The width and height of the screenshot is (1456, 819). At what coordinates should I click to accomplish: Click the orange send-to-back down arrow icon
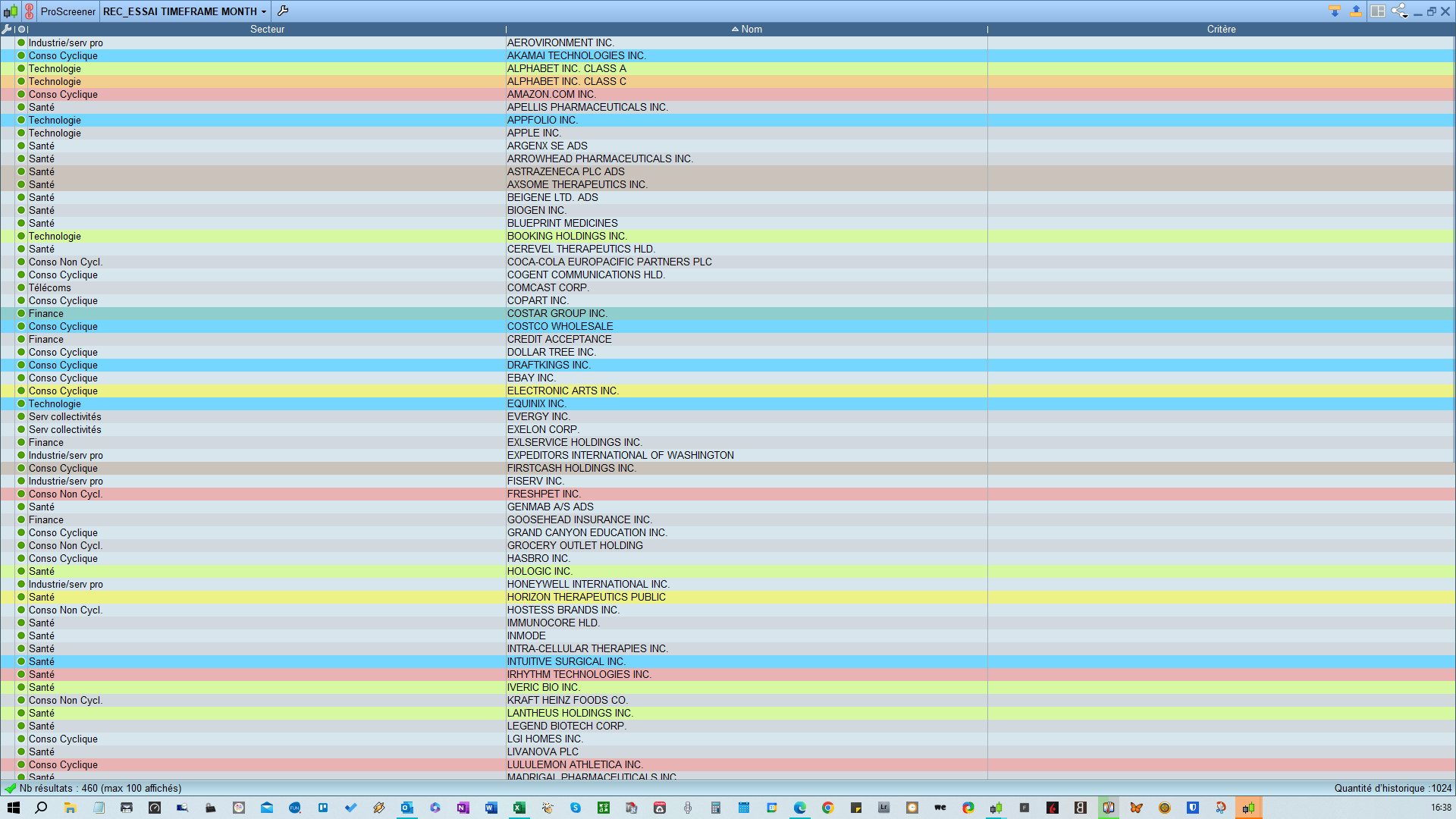[1335, 11]
